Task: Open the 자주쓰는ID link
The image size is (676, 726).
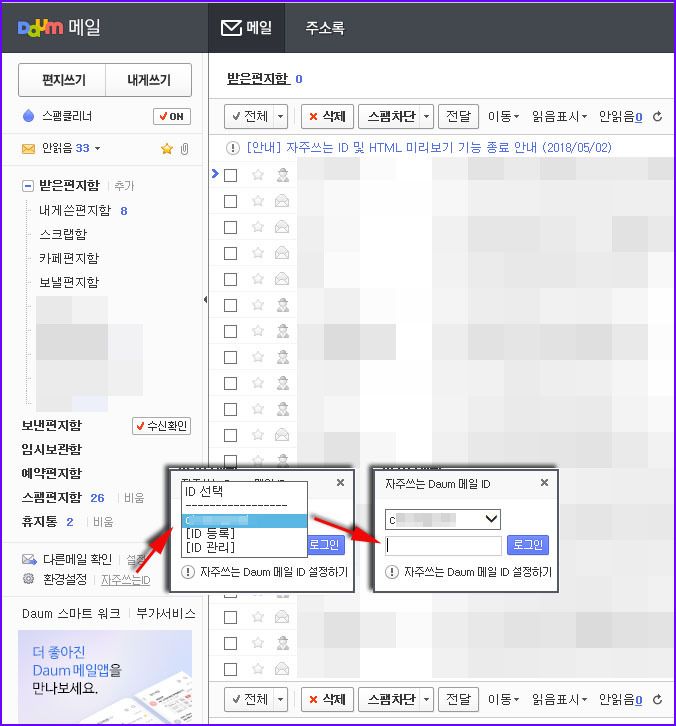Action: [125, 580]
